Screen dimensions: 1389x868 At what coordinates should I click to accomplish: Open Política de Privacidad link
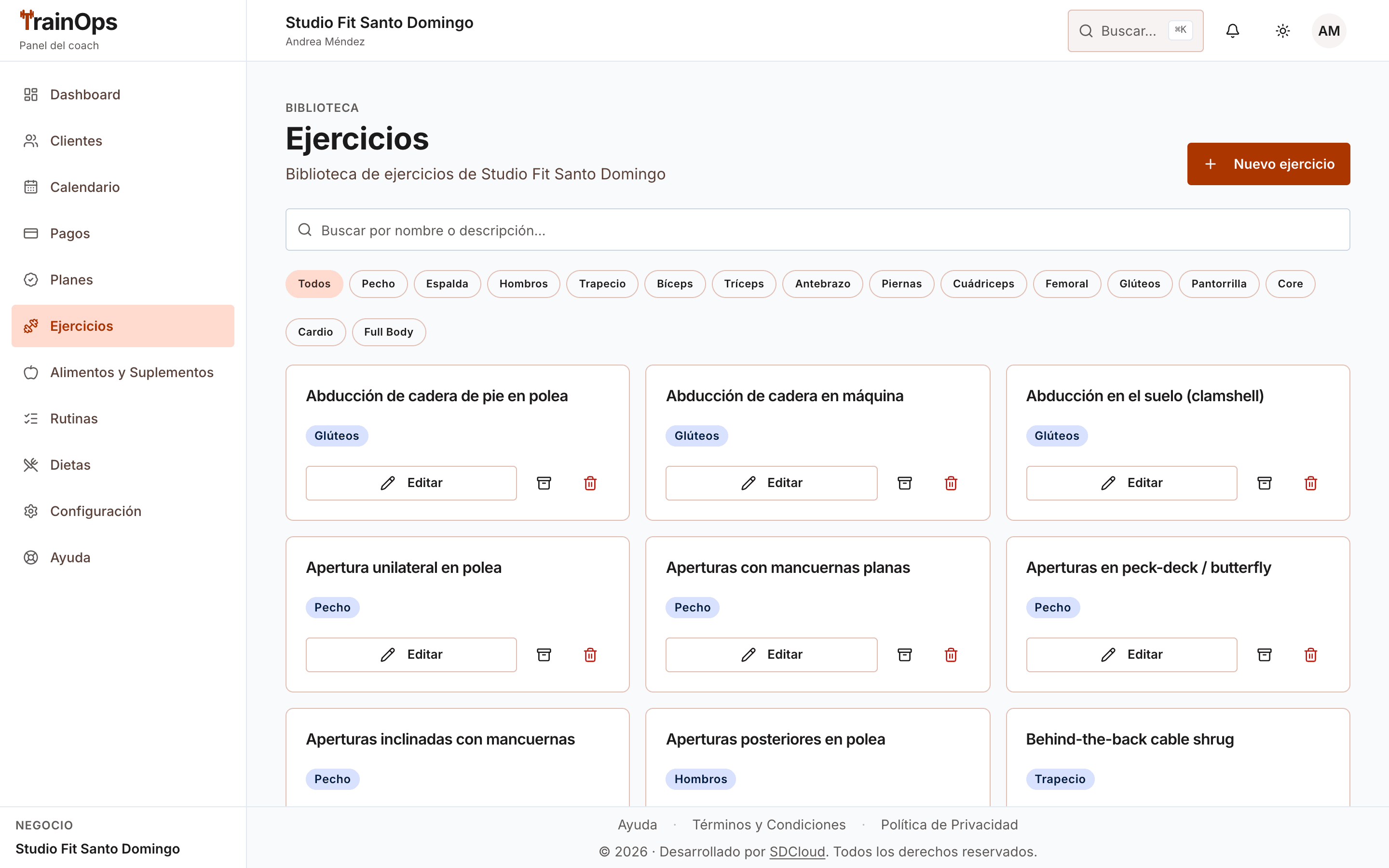click(949, 825)
